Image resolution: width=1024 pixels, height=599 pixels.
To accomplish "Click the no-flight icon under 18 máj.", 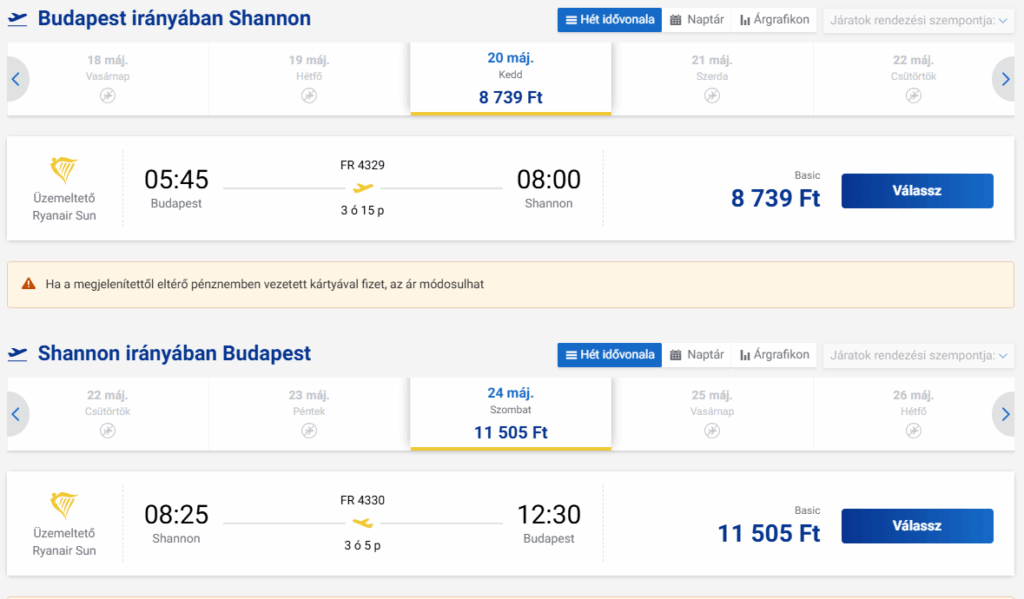I will tap(108, 96).
